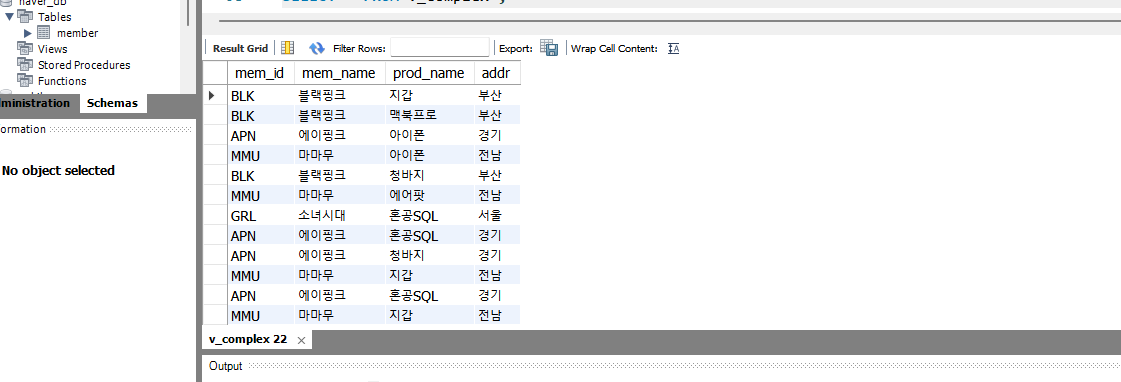
Task: Click the Views folder icon
Action: pos(26,49)
